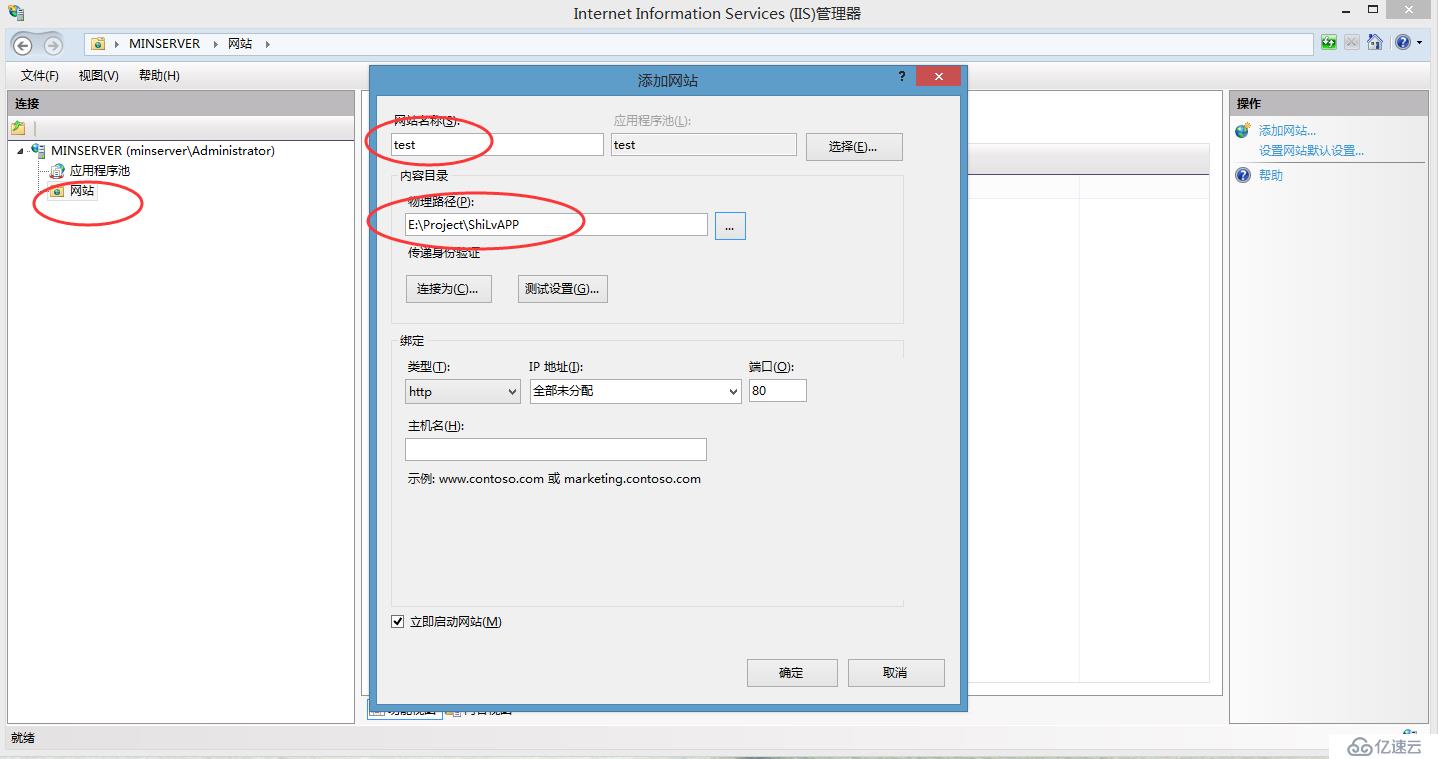Screen dimensions: 1438x759
Task: Expand the breadcrumb arrow after 网站
Action: pos(267,44)
